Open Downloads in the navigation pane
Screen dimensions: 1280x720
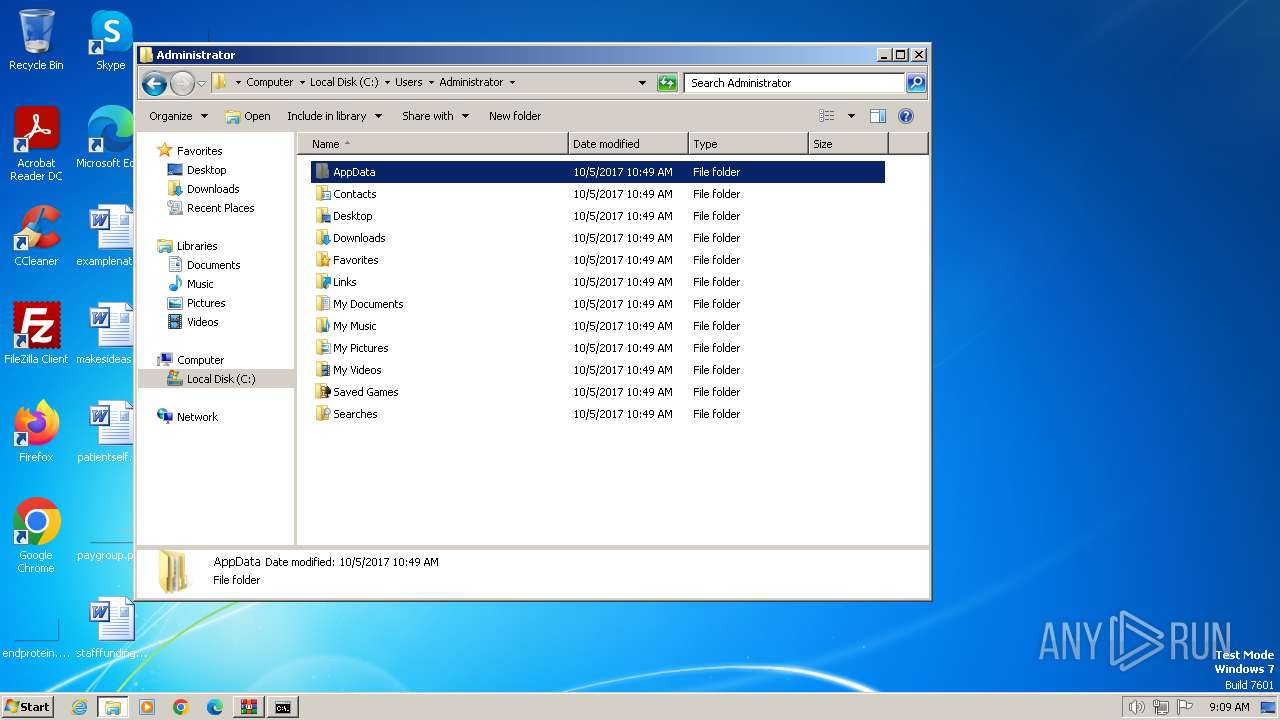203,189
